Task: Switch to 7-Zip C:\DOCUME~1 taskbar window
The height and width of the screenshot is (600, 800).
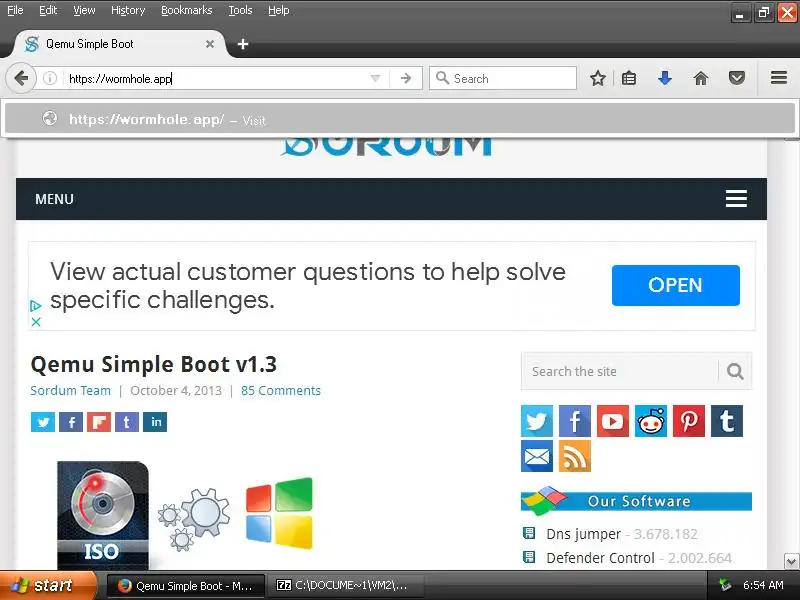Action: (x=346, y=586)
